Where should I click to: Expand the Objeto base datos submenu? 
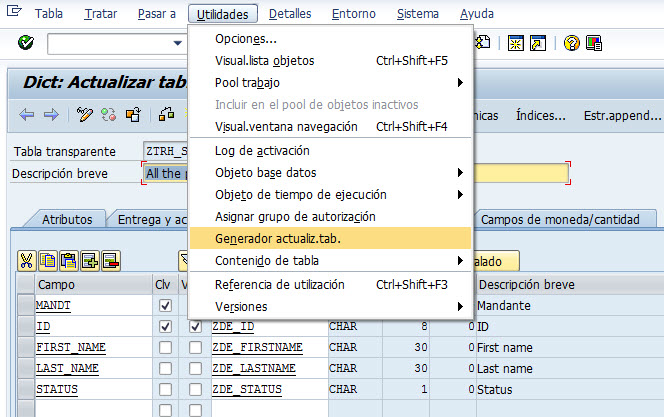(x=460, y=172)
